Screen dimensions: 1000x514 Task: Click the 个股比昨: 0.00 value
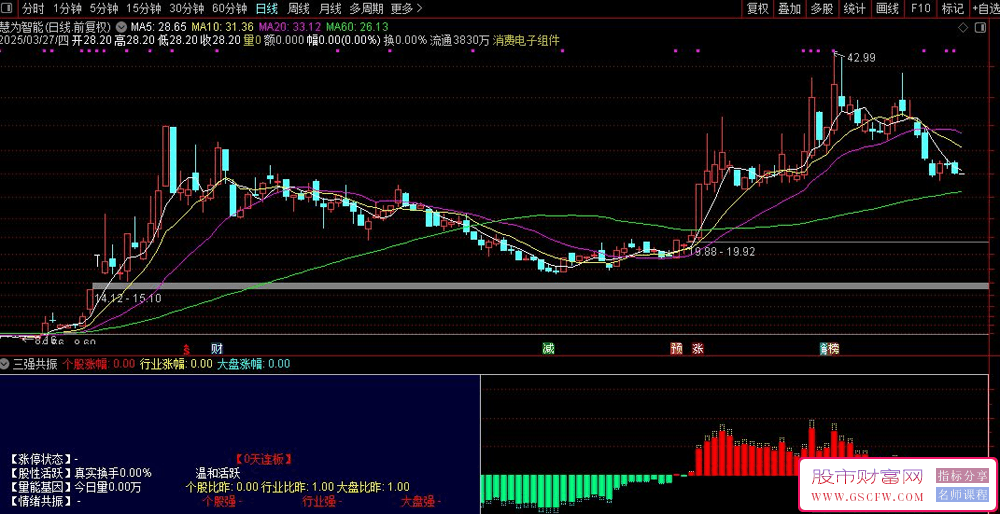click(x=222, y=487)
